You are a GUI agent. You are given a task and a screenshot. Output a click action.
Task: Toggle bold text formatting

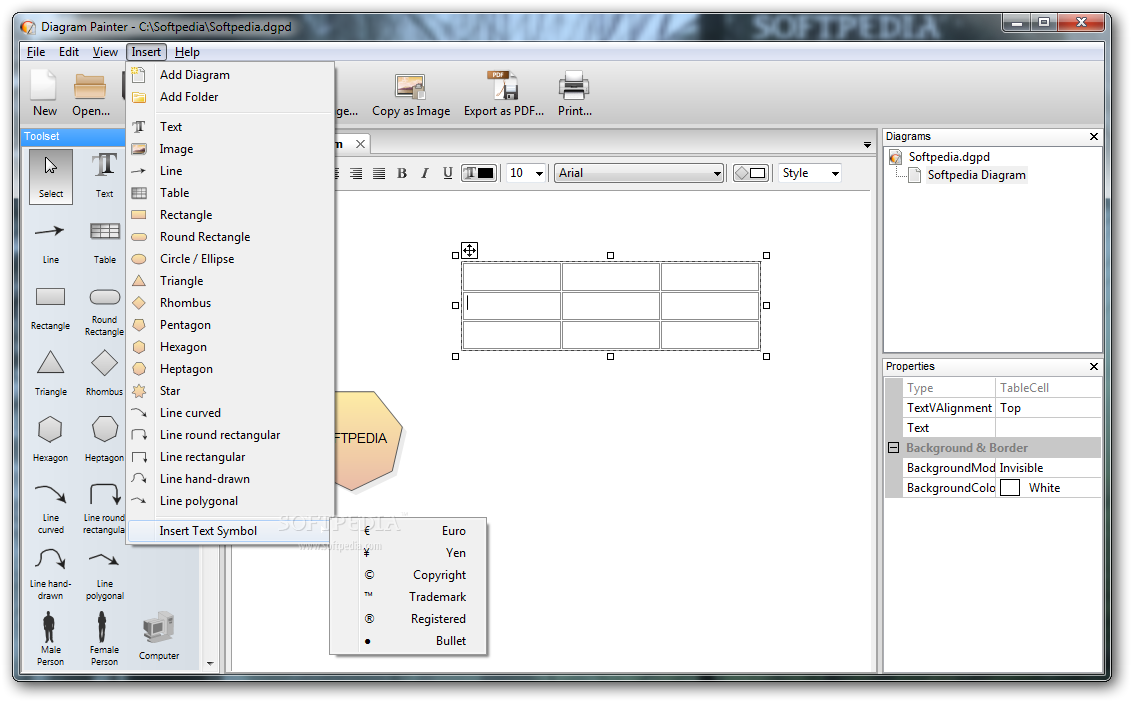[402, 173]
